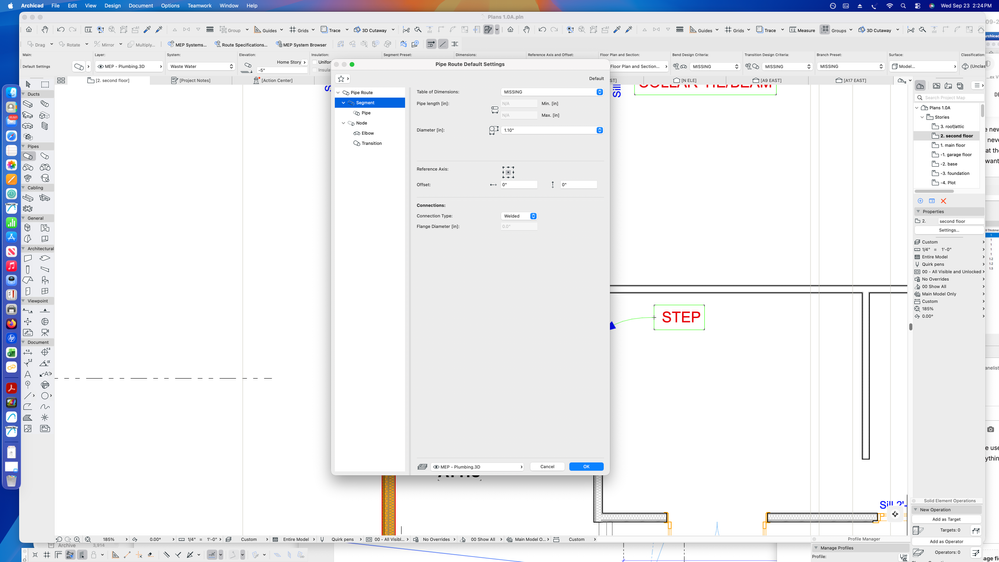Click the Reference Axis anchor selector
999x562 pixels.
tap(508, 172)
